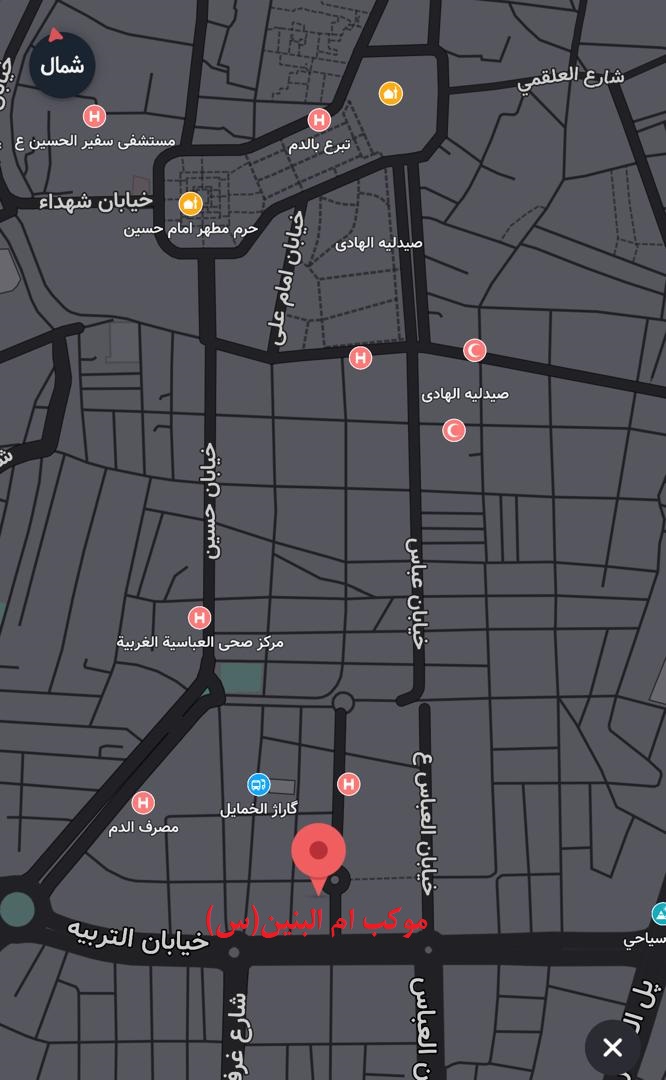This screenshot has height=1080, width=666.
Task: Tap the hospital icon above تبرع بالدم
Action: pos(319,120)
